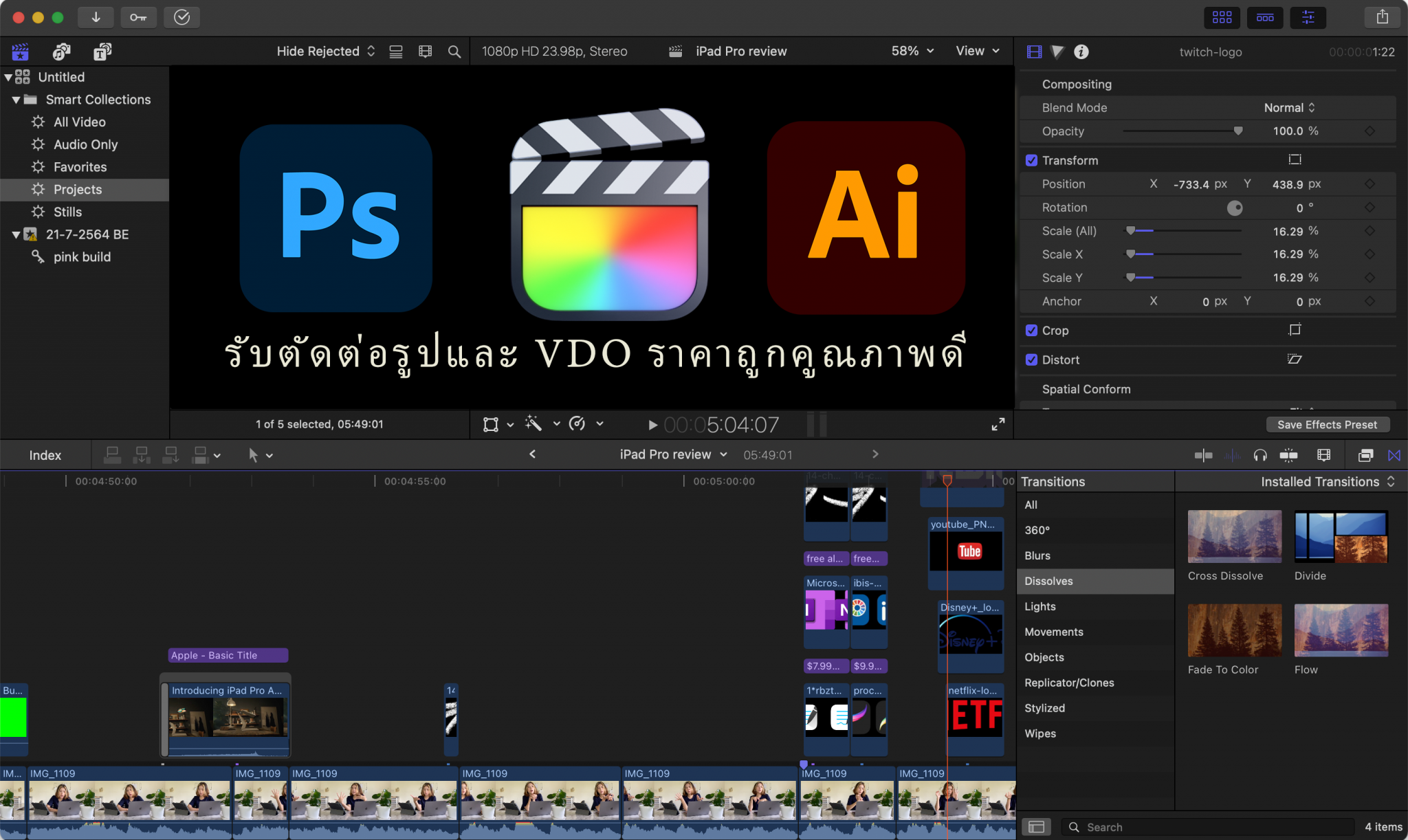This screenshot has width=1408, height=840.
Task: Add keyframe for Position
Action: point(1369,184)
